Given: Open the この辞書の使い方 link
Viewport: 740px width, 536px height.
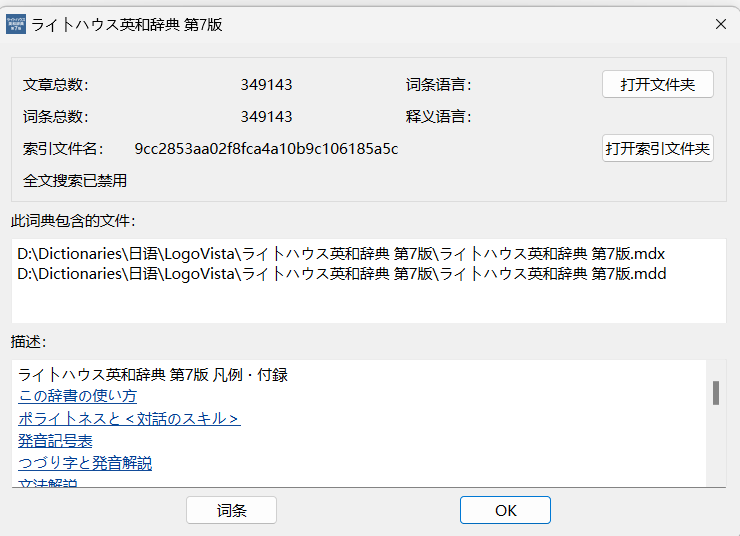Looking at the screenshot, I should point(77,396).
